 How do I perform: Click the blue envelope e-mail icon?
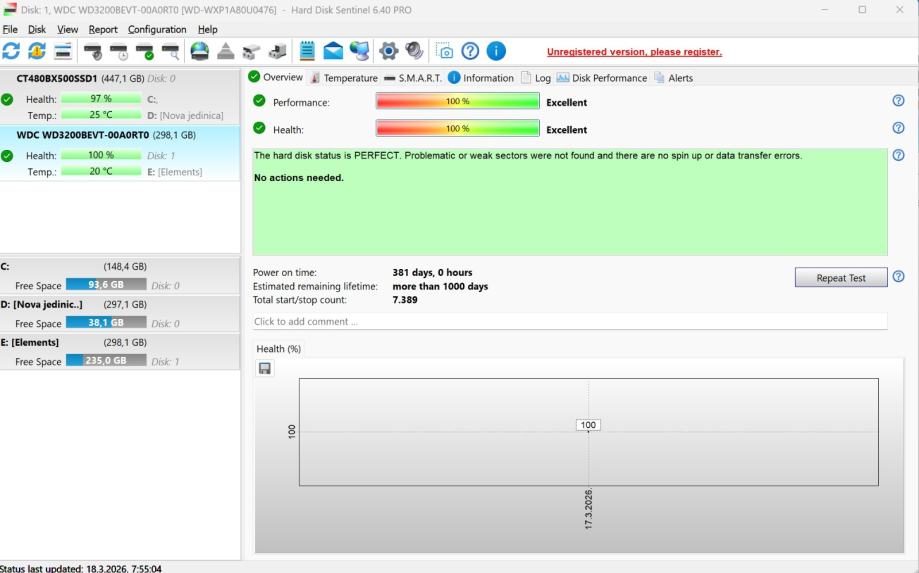point(333,51)
